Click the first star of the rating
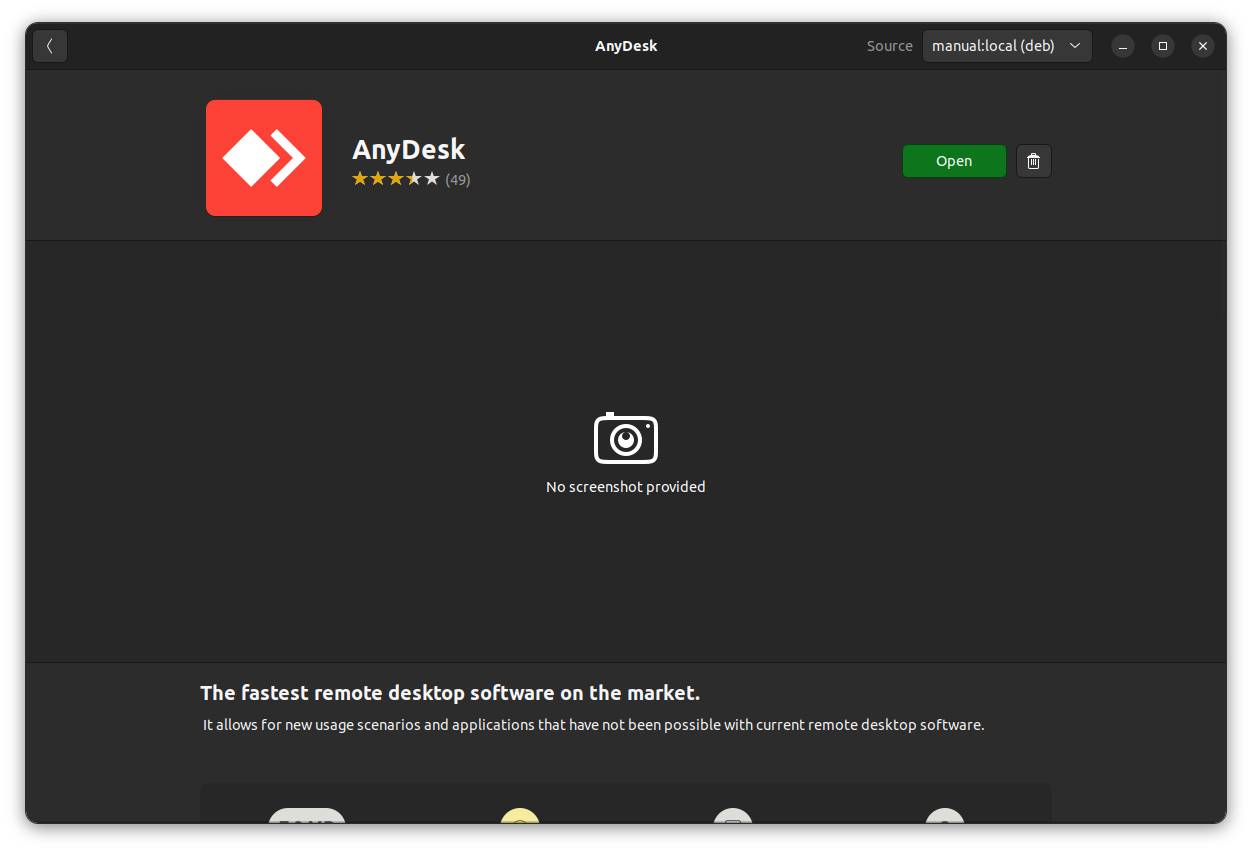Viewport: 1252px width, 852px height. (360, 177)
